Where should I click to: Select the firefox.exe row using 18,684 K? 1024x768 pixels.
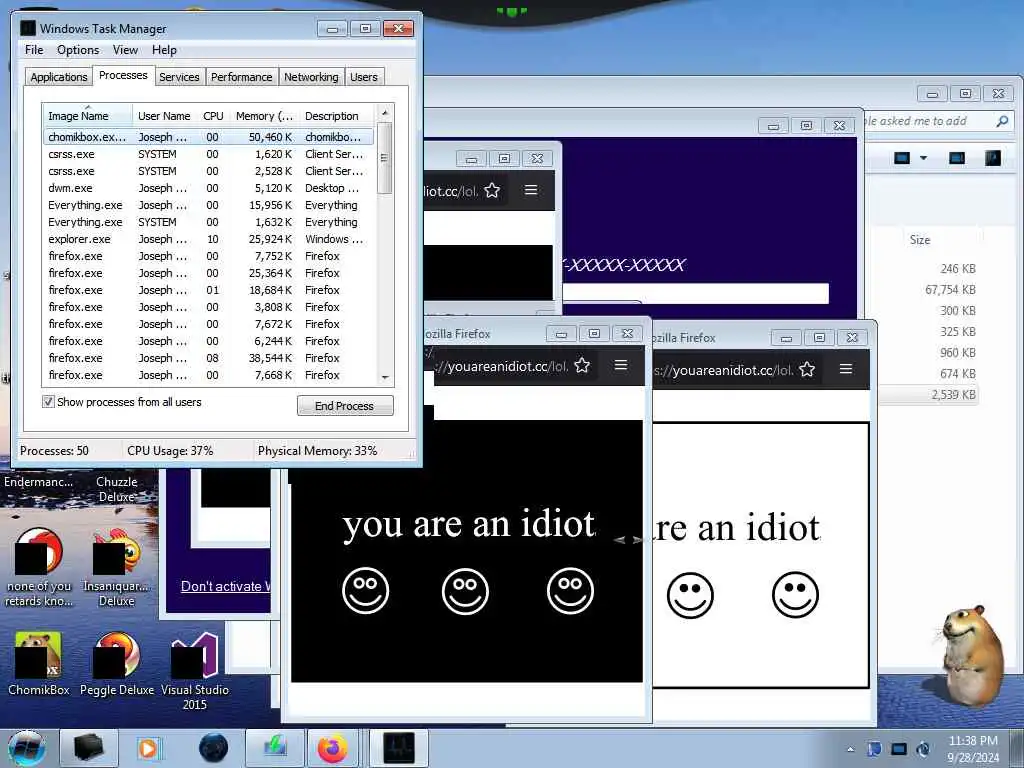pos(209,290)
